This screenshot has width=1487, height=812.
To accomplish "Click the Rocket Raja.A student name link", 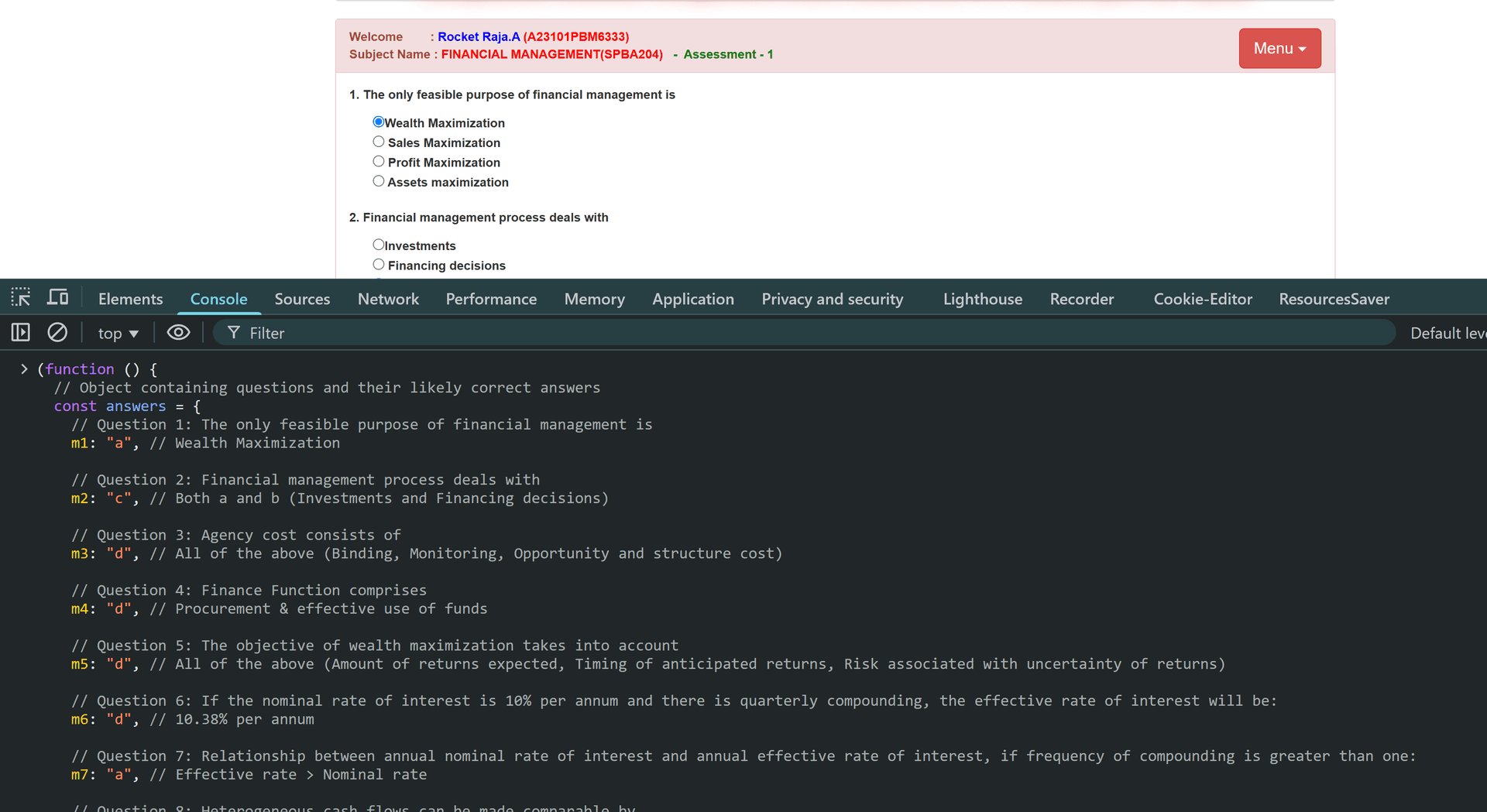I will [x=479, y=36].
